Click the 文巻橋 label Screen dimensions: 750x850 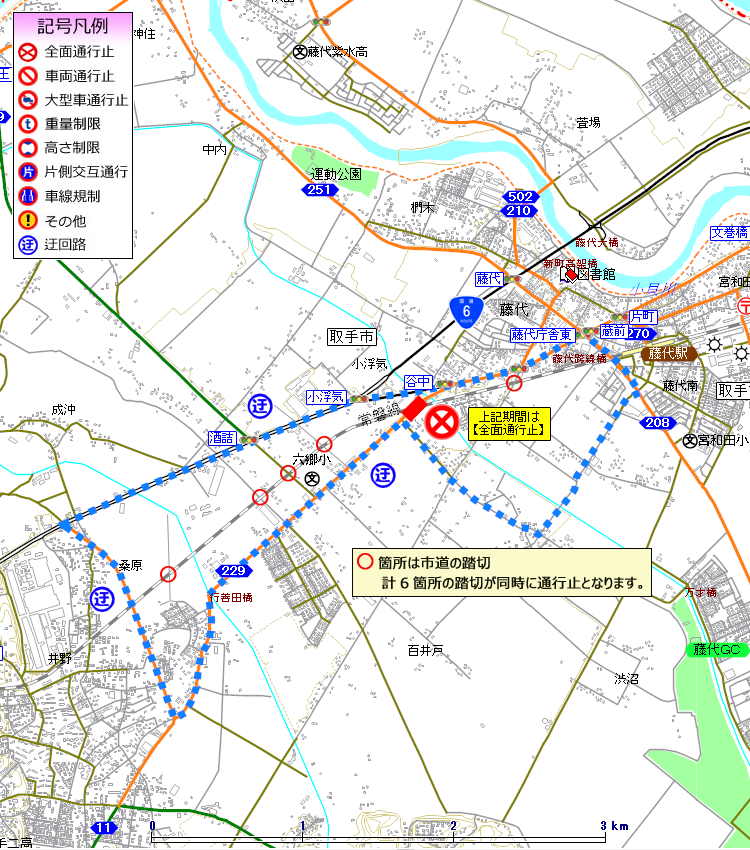(729, 233)
